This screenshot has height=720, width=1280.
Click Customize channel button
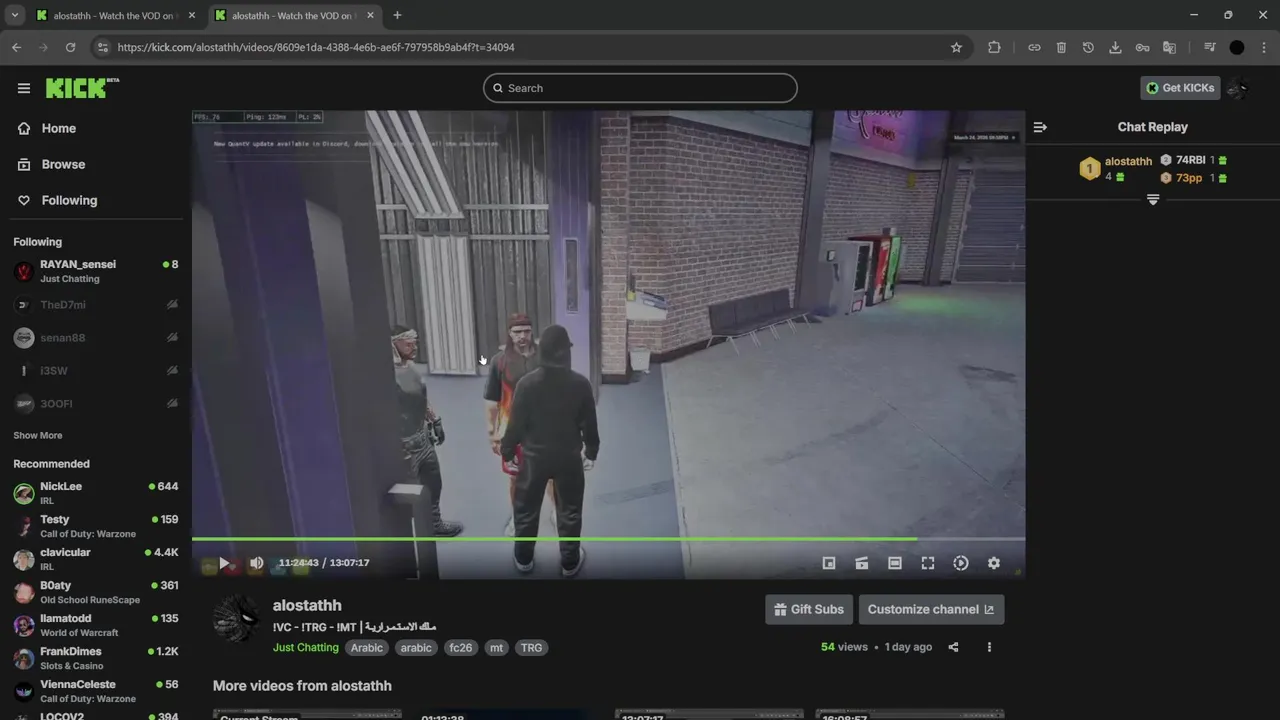[x=931, y=609]
